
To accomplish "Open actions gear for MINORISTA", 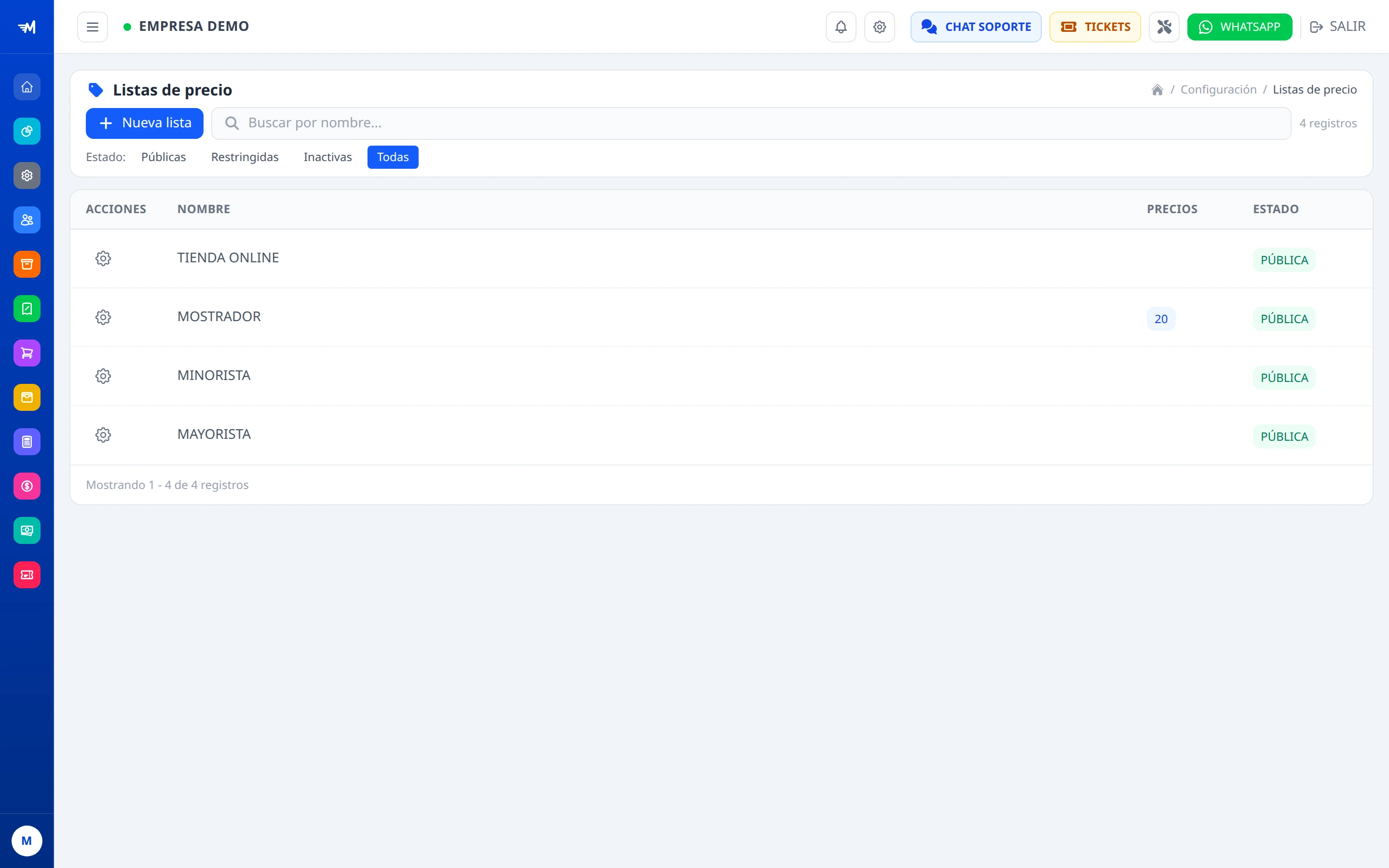I will 103,376.
